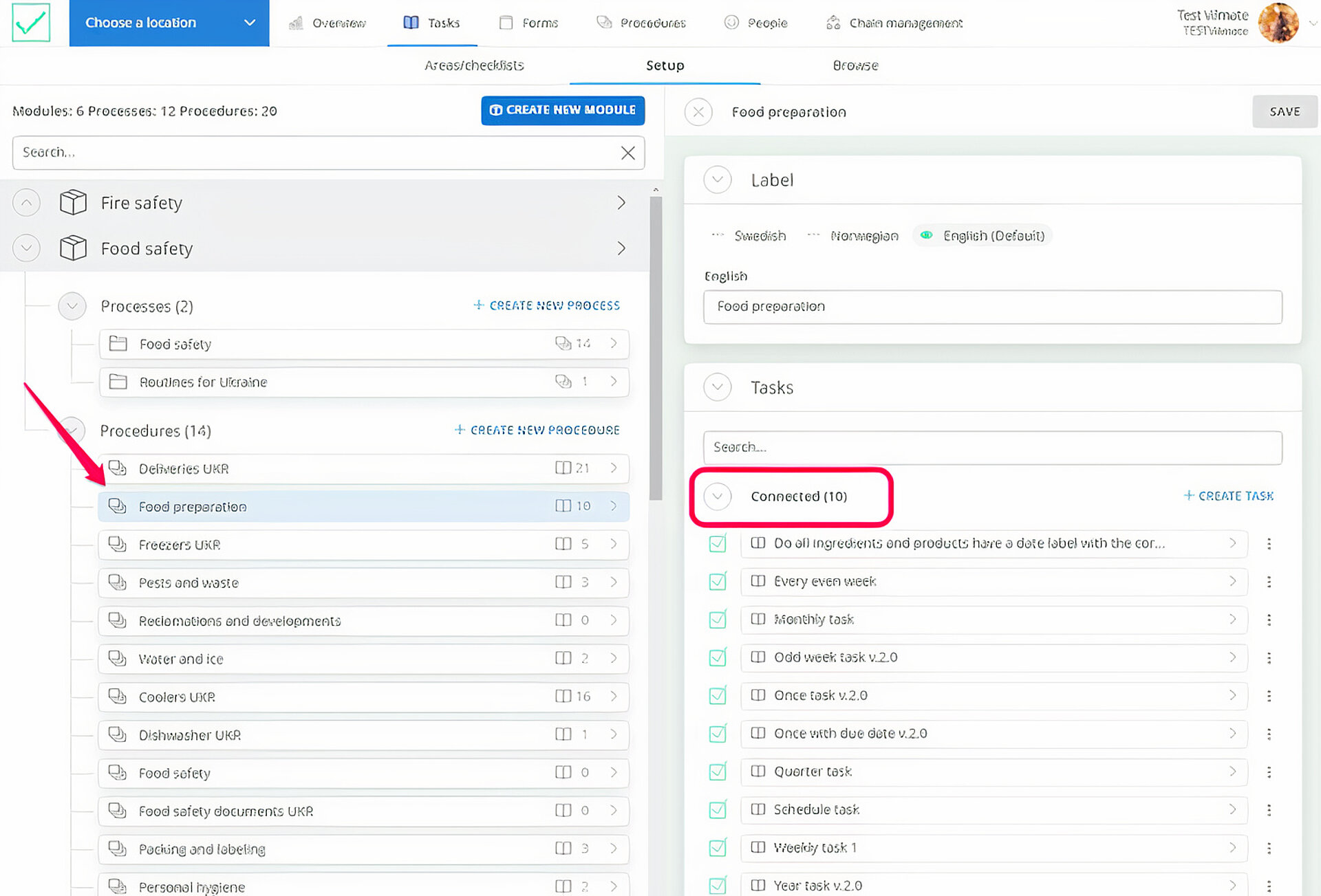Uncheck the Schedule task checkbox
Viewport: 1321px width, 896px height.
click(x=717, y=810)
